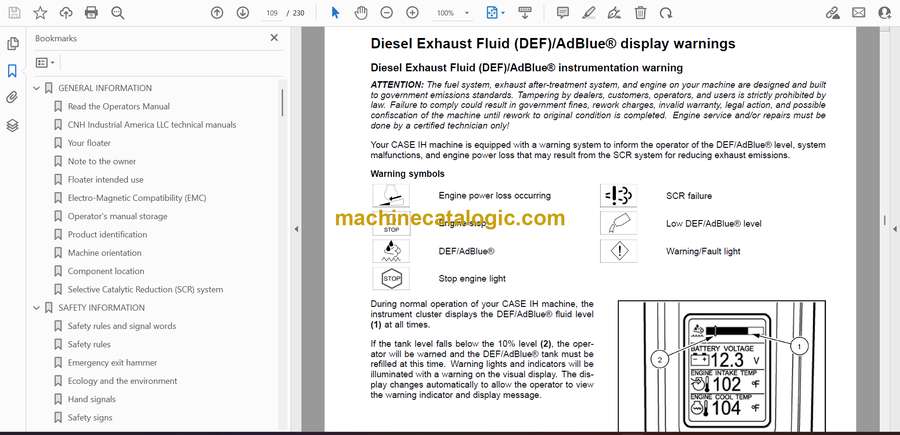Image resolution: width=900 pixels, height=435 pixels.
Task: Close the Bookmarks panel
Action: coord(274,38)
